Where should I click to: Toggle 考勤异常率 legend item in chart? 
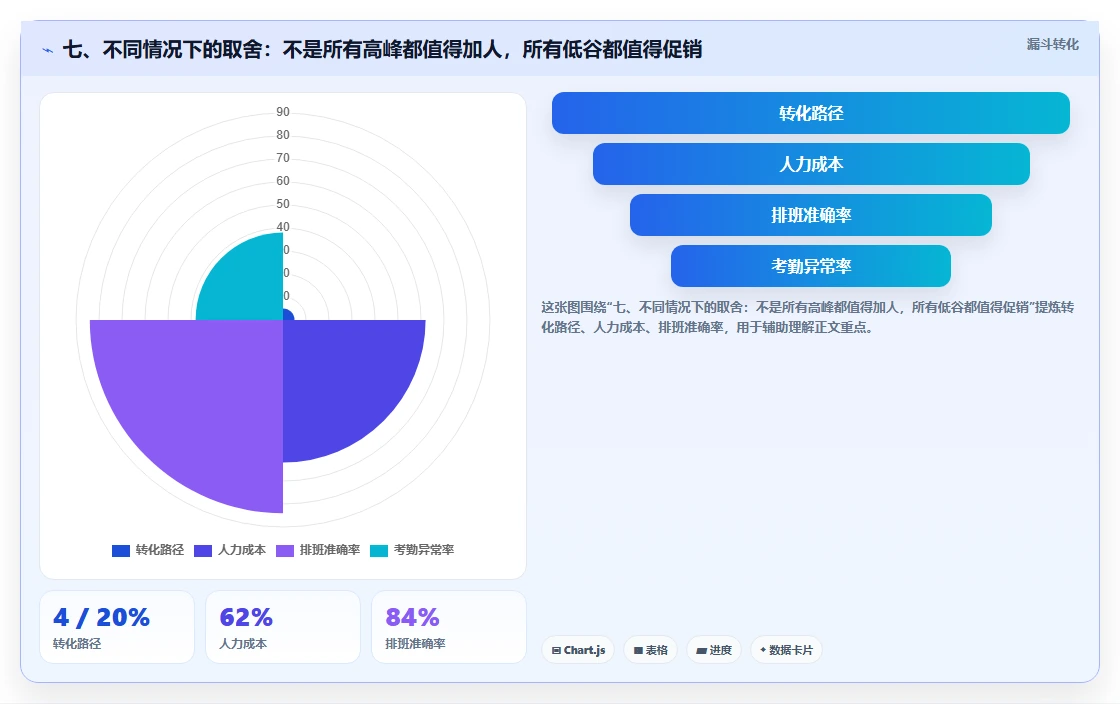click(x=412, y=550)
